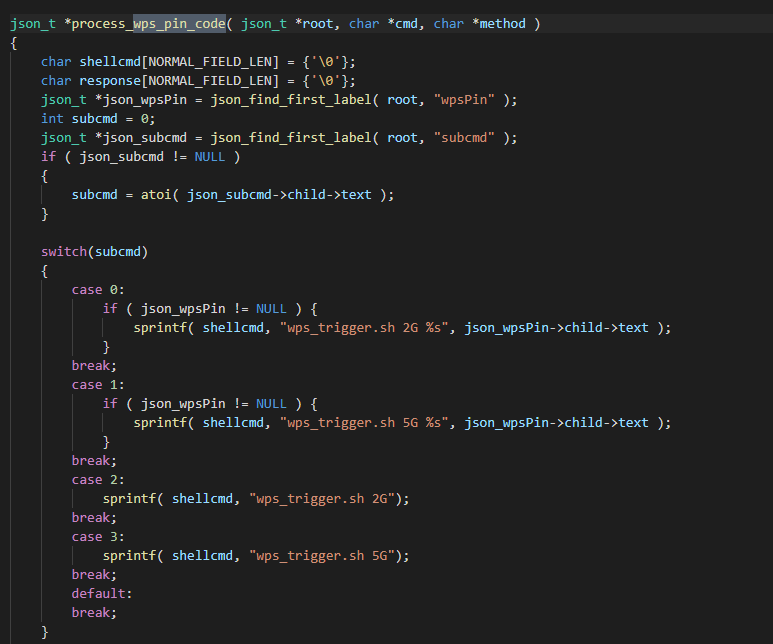Click the "subcmd" string literal
The width and height of the screenshot is (773, 644).
point(464,138)
